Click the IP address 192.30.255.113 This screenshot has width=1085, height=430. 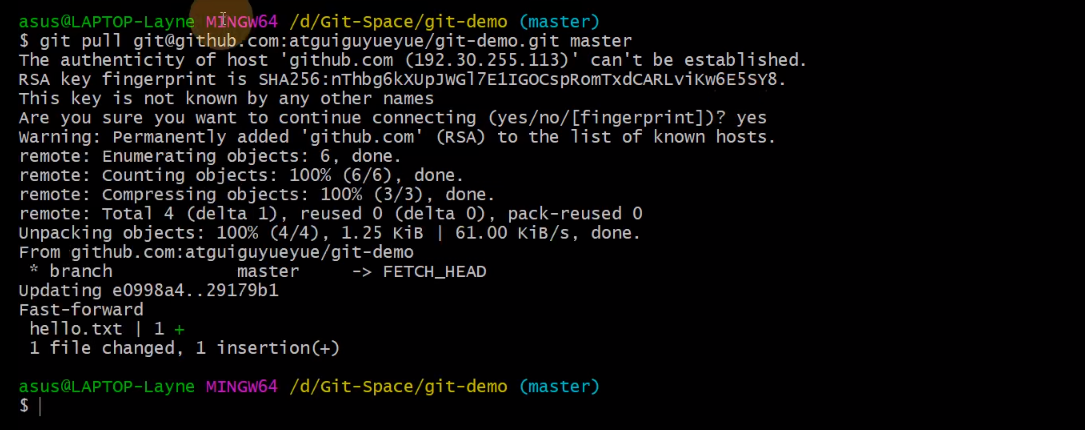point(488,60)
